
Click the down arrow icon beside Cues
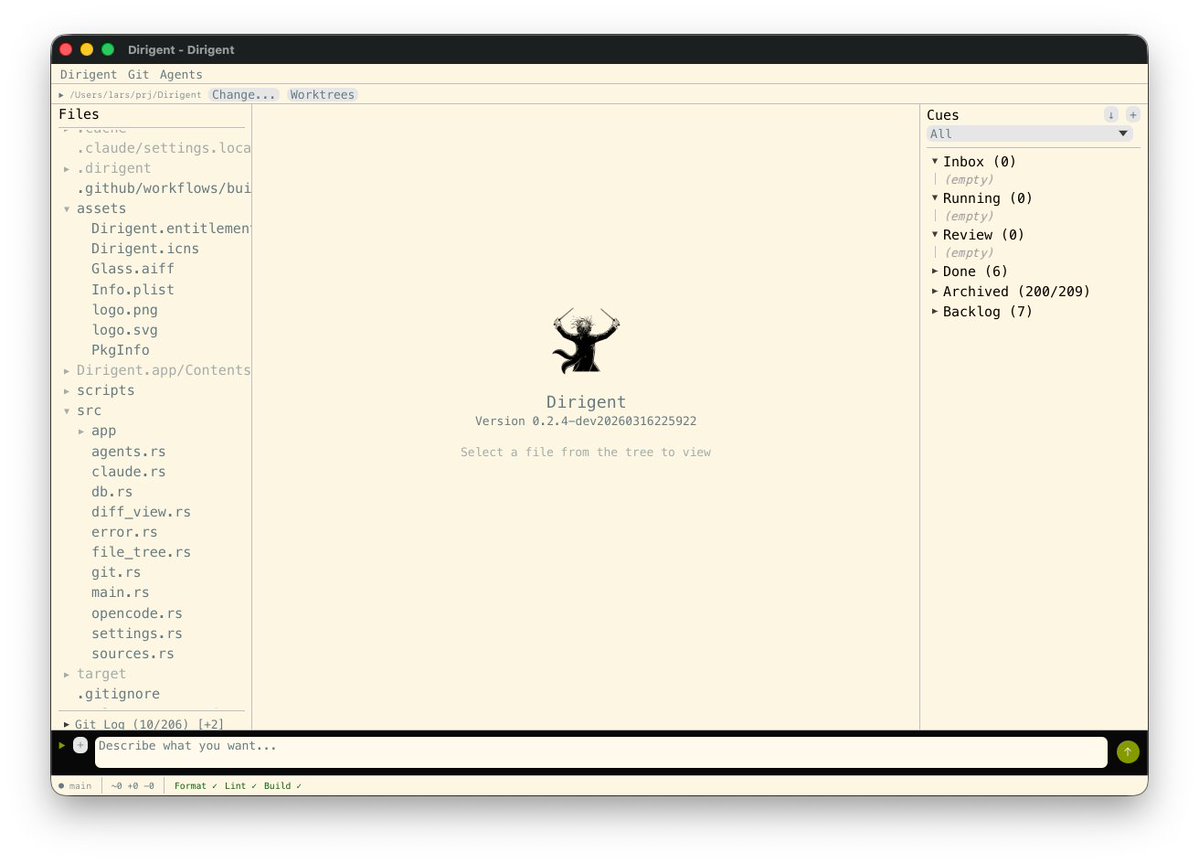1111,115
